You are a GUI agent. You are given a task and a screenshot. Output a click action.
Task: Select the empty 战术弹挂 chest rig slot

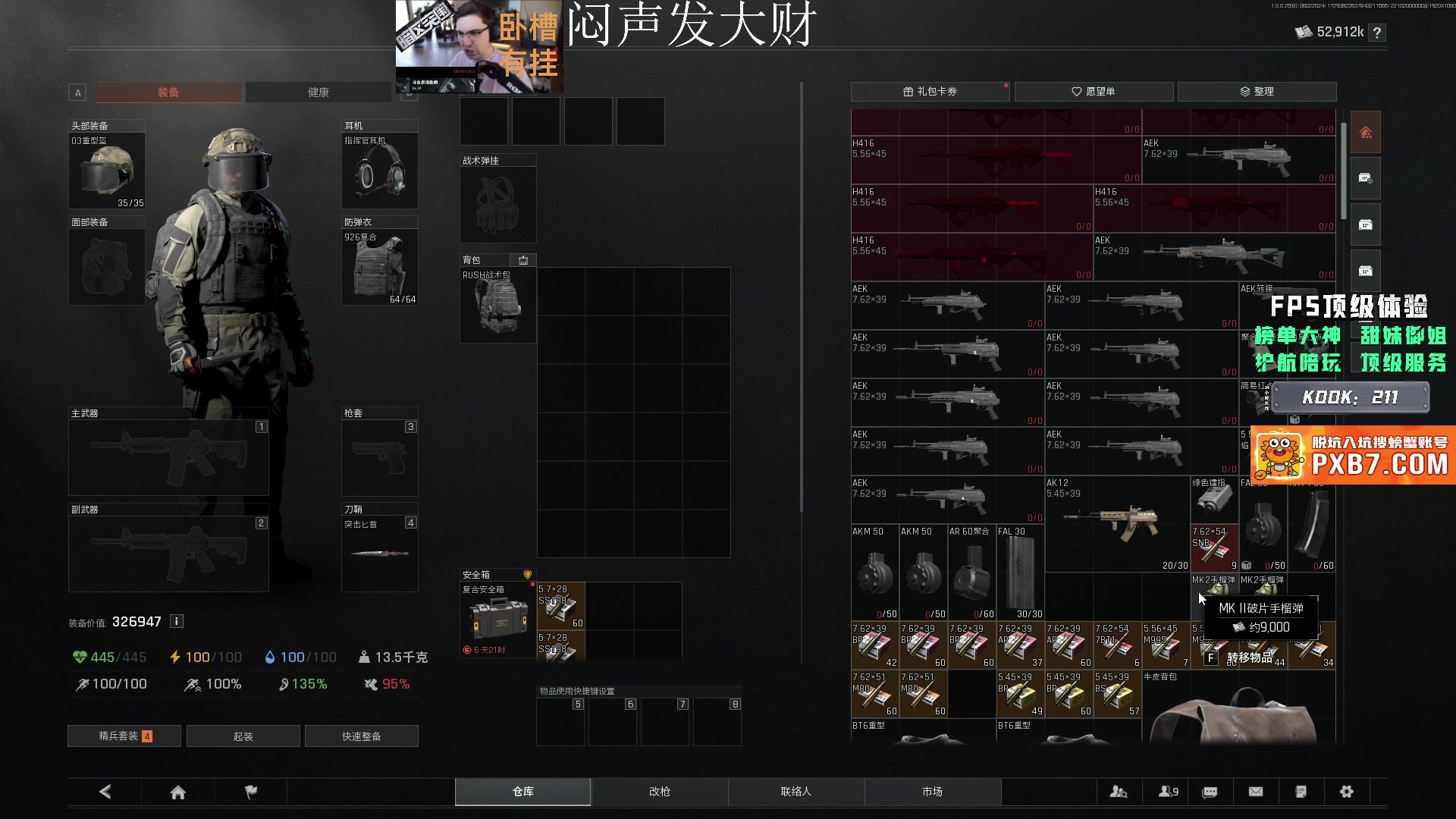pos(498,205)
